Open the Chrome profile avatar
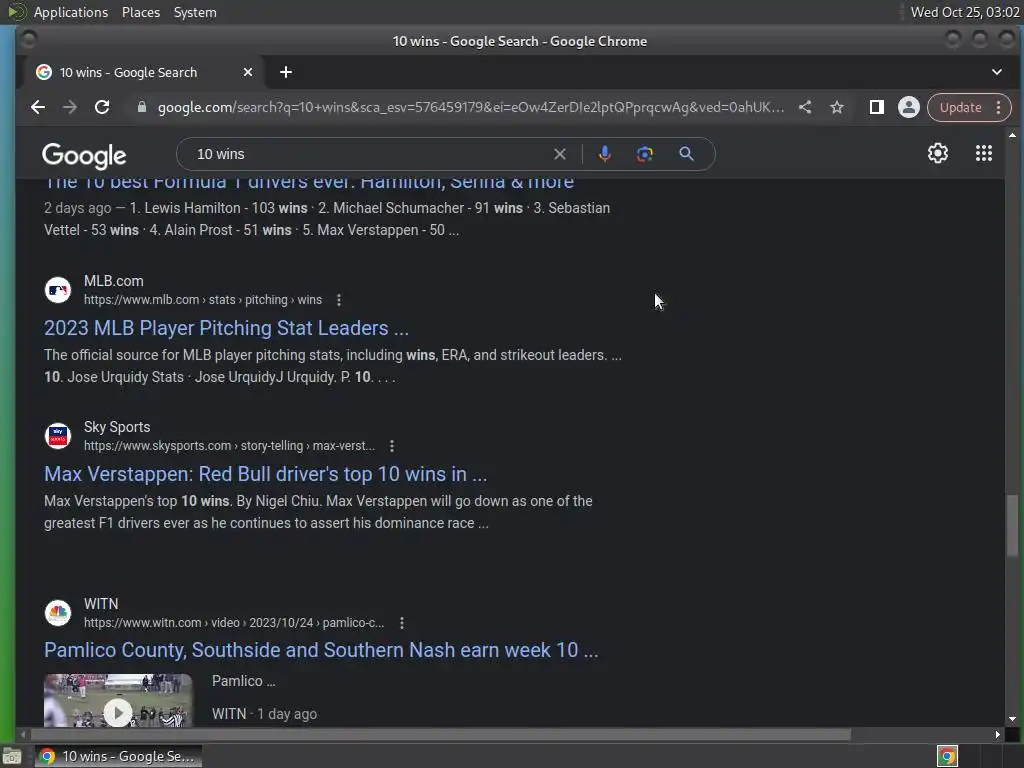The height and width of the screenshot is (768, 1024). coord(908,107)
